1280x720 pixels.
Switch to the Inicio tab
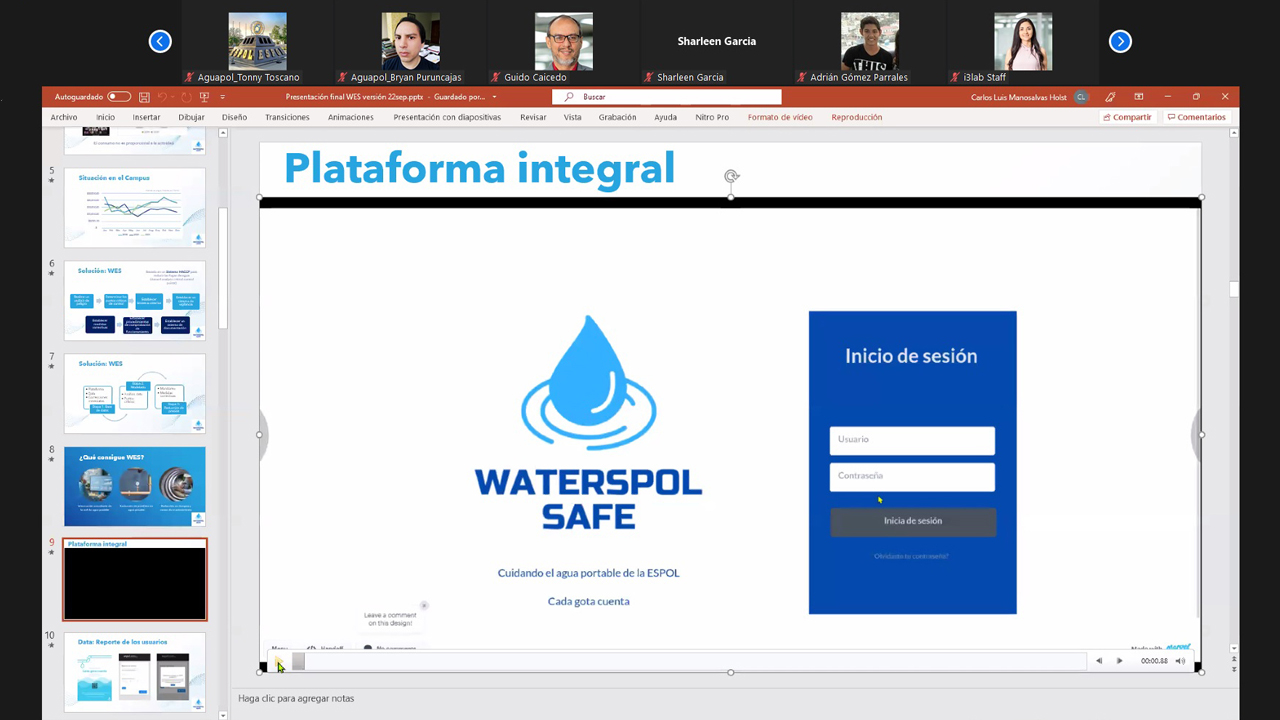coord(106,117)
